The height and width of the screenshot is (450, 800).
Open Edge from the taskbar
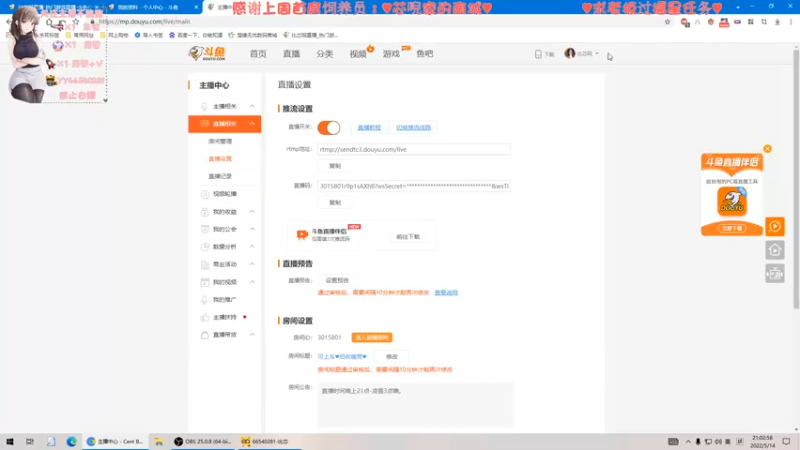pyautogui.click(x=71, y=441)
